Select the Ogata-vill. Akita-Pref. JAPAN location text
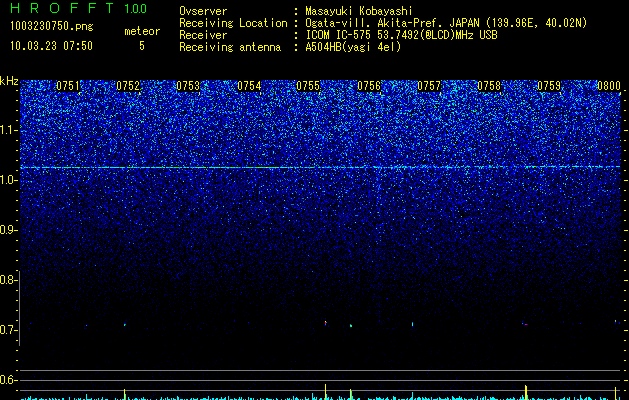This screenshot has width=629, height=400. [x=446, y=23]
